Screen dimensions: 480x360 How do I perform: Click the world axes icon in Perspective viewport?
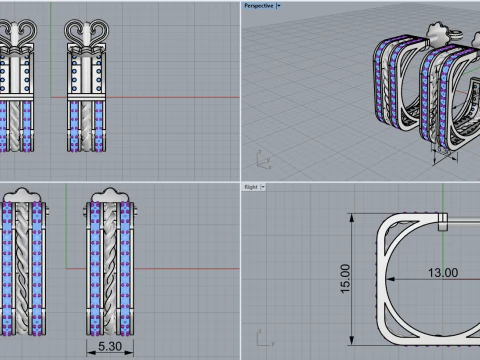coord(263,159)
